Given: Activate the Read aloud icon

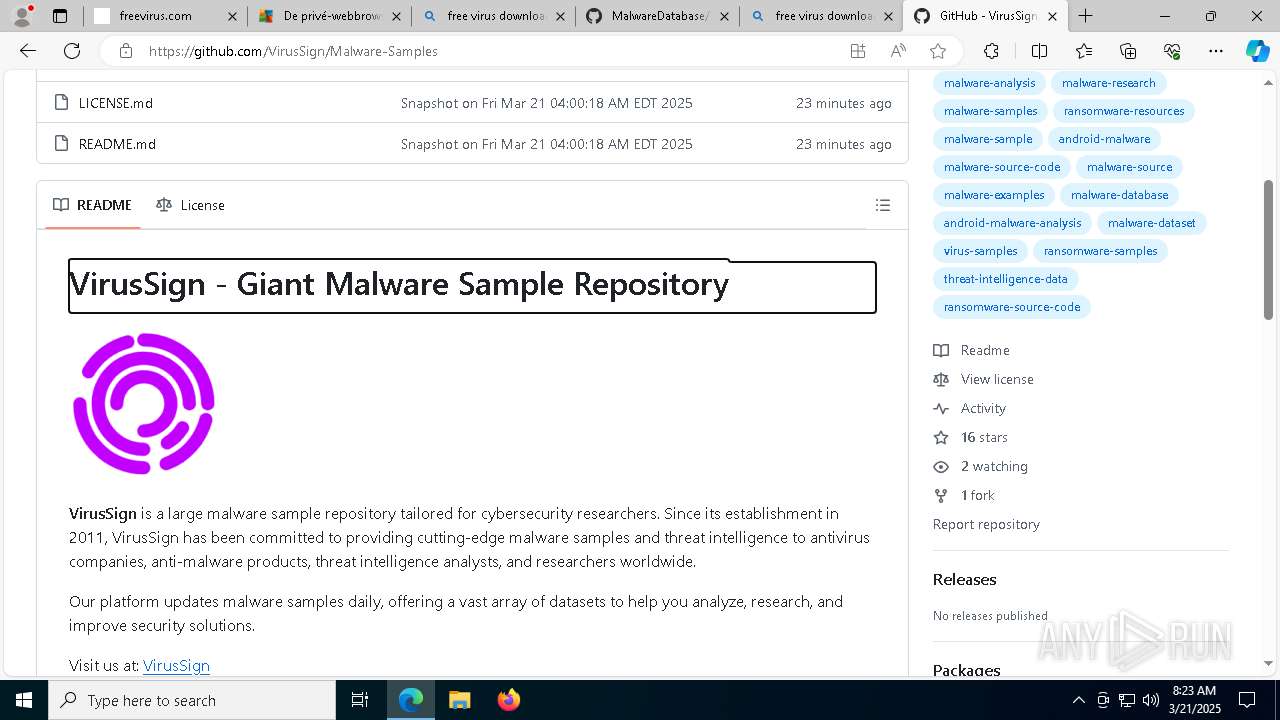Looking at the screenshot, I should click(898, 51).
